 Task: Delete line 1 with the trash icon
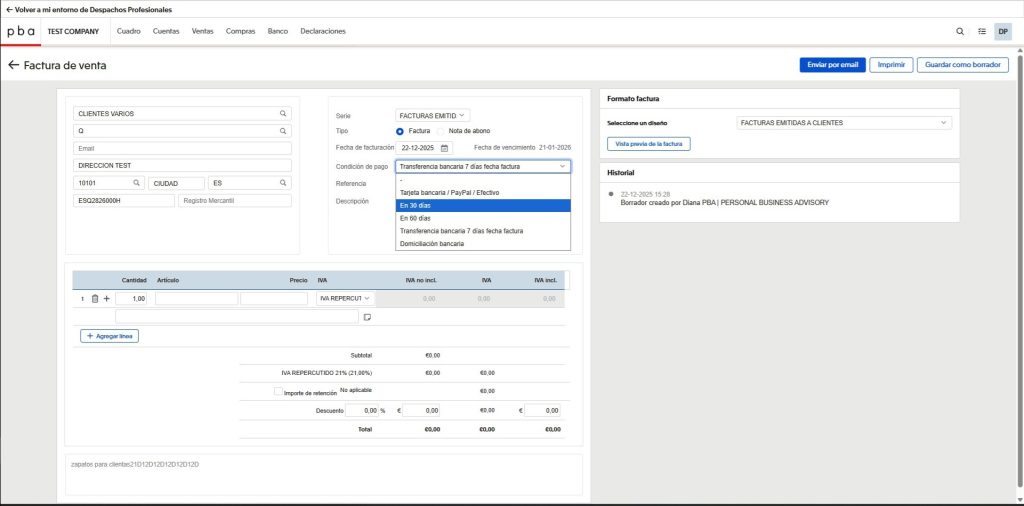point(95,298)
